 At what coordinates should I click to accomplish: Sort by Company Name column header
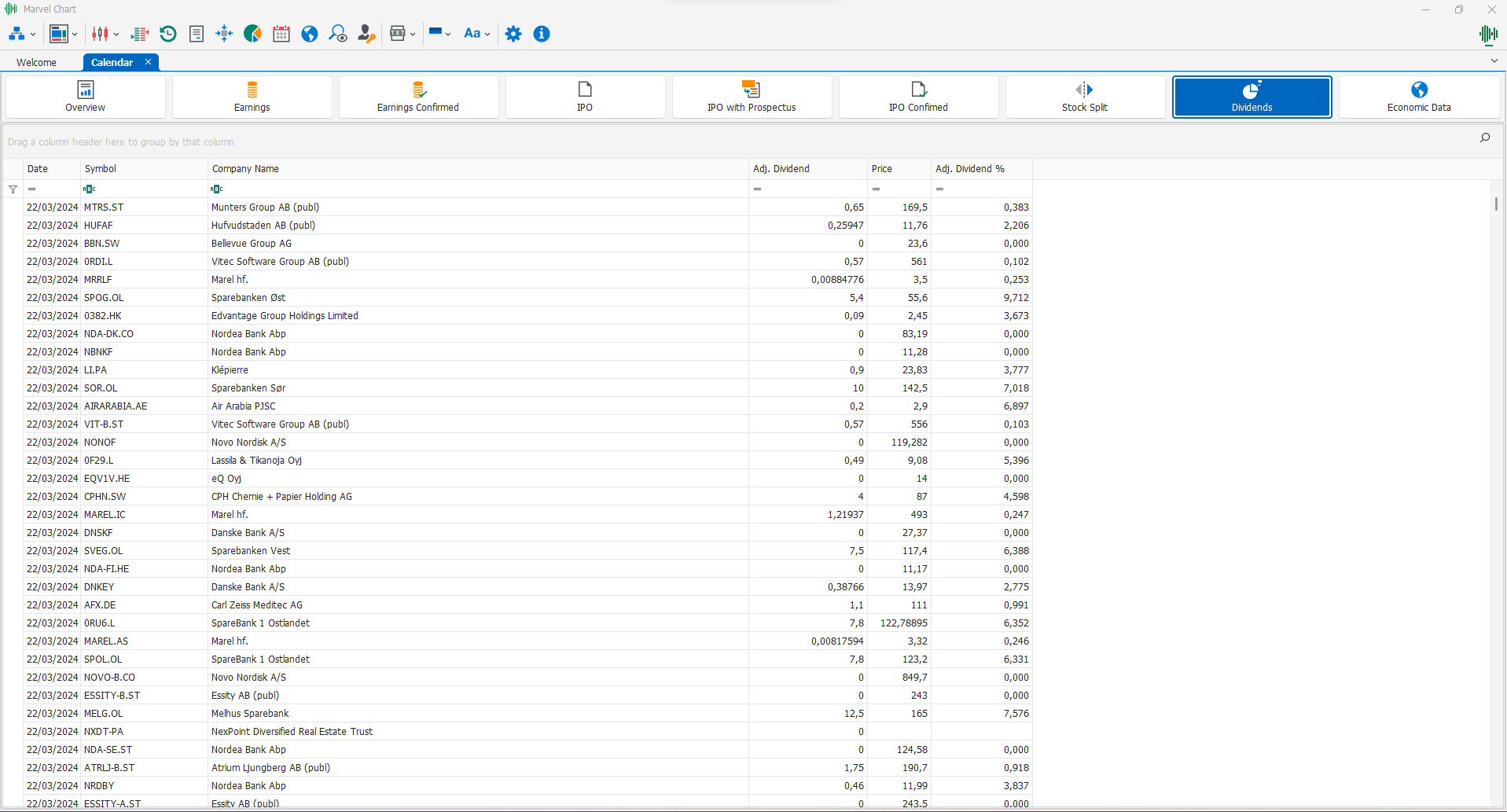pos(478,169)
